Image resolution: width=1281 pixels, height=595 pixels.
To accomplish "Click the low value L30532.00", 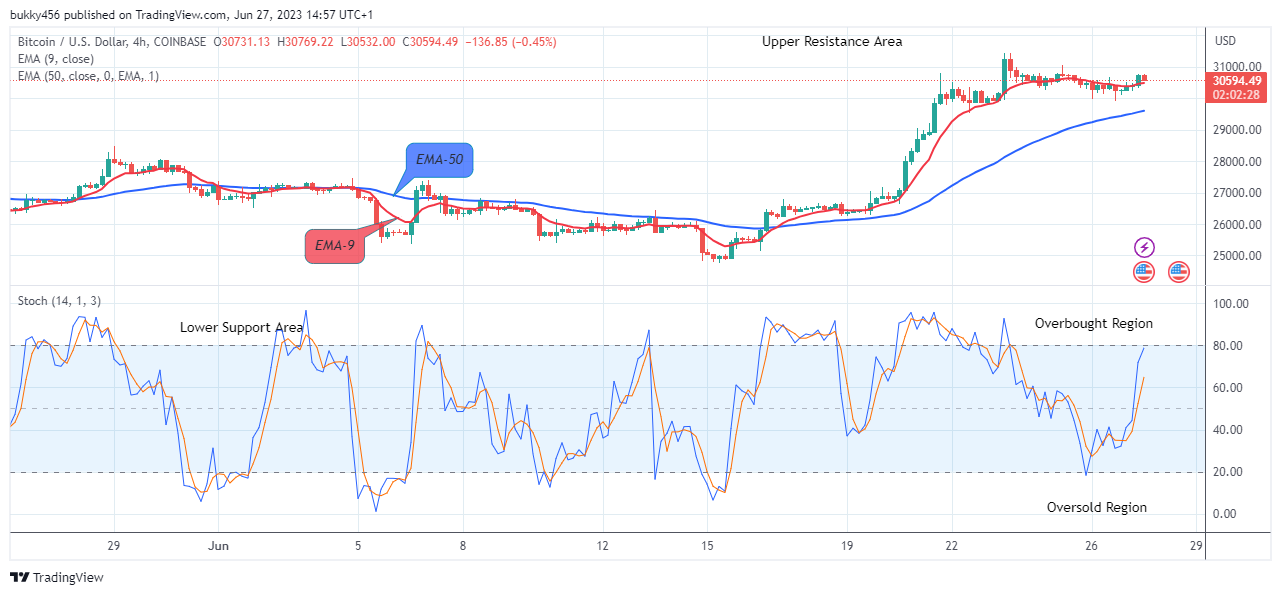I will point(368,42).
